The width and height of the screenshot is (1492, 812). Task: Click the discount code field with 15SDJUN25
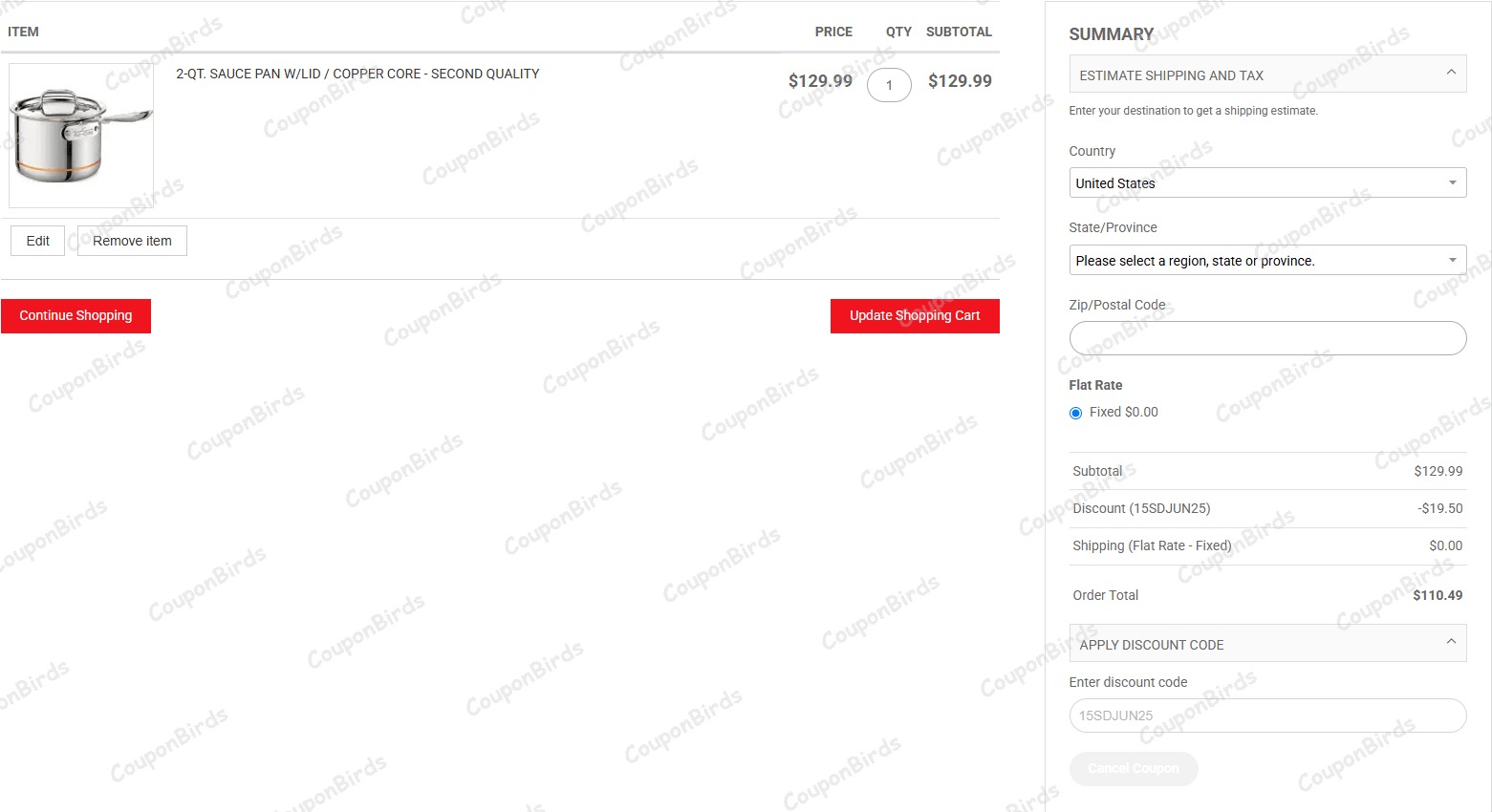pos(1267,716)
